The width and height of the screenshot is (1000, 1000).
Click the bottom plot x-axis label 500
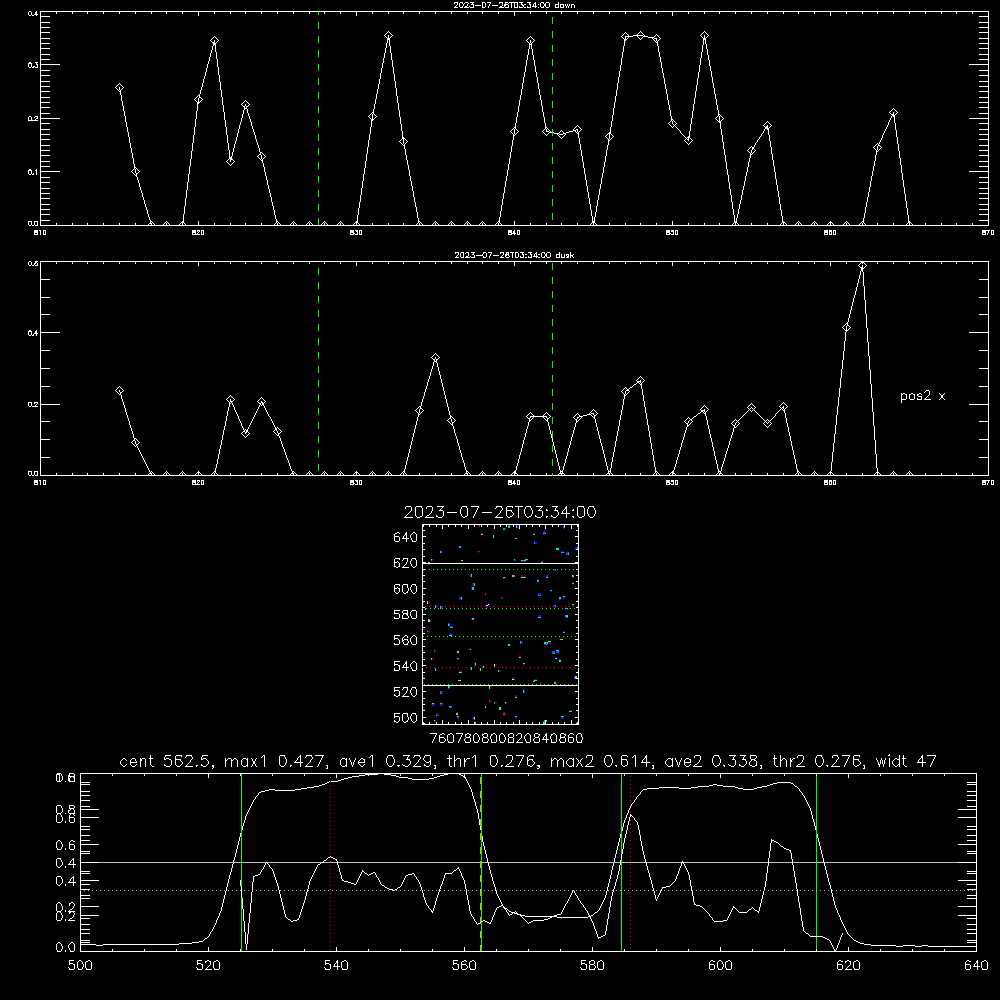(x=80, y=966)
